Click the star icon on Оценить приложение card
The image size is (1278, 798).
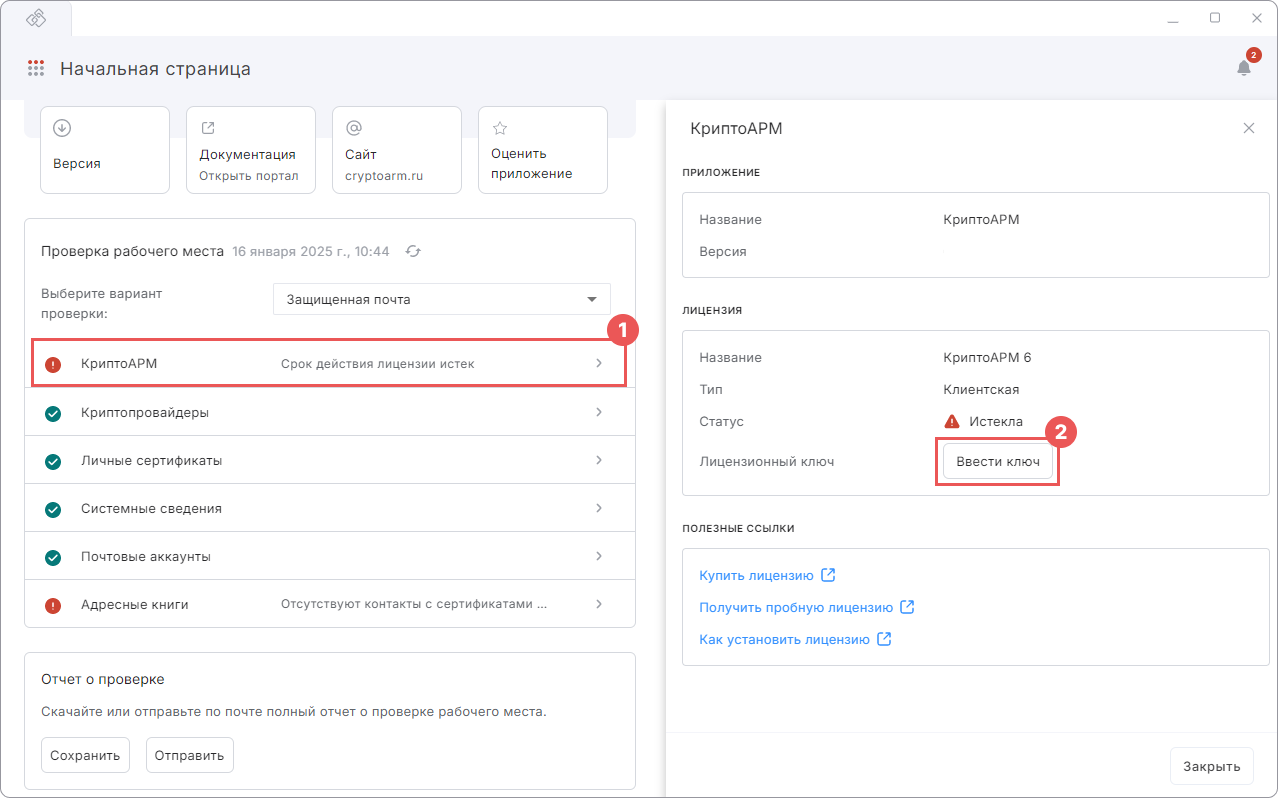(x=500, y=128)
